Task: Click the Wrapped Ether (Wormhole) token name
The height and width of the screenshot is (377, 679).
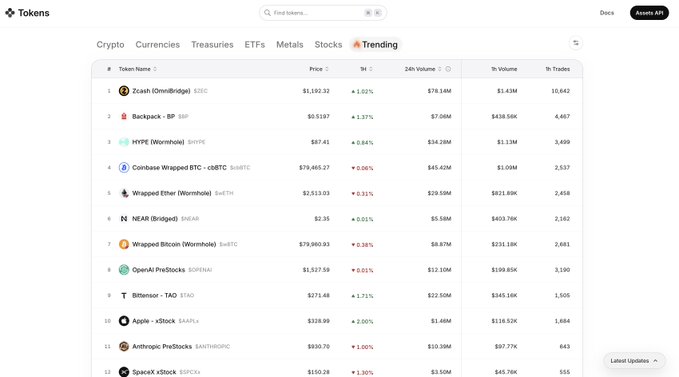Action: coord(171,193)
